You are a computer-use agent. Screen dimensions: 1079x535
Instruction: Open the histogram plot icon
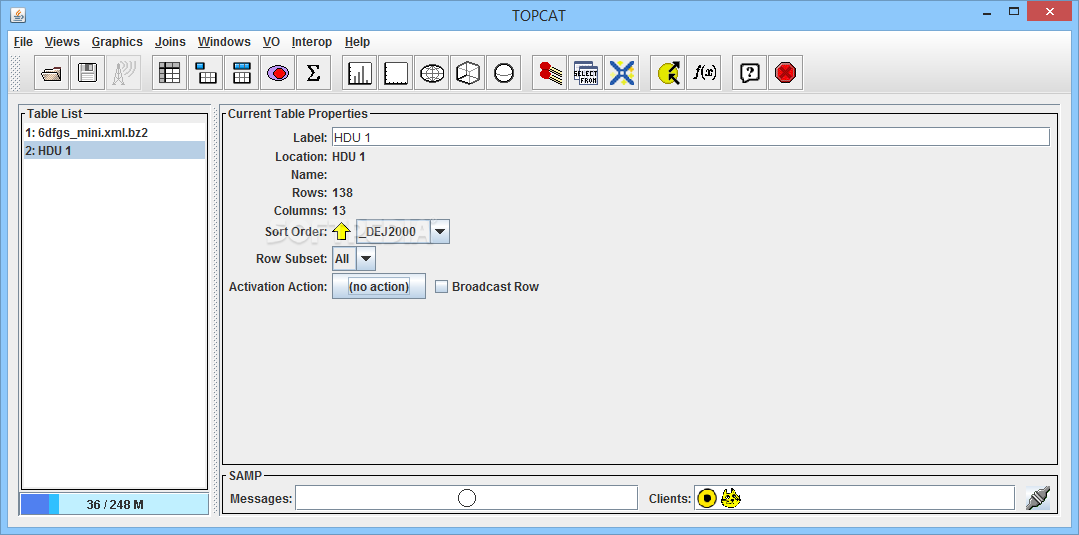coord(359,73)
